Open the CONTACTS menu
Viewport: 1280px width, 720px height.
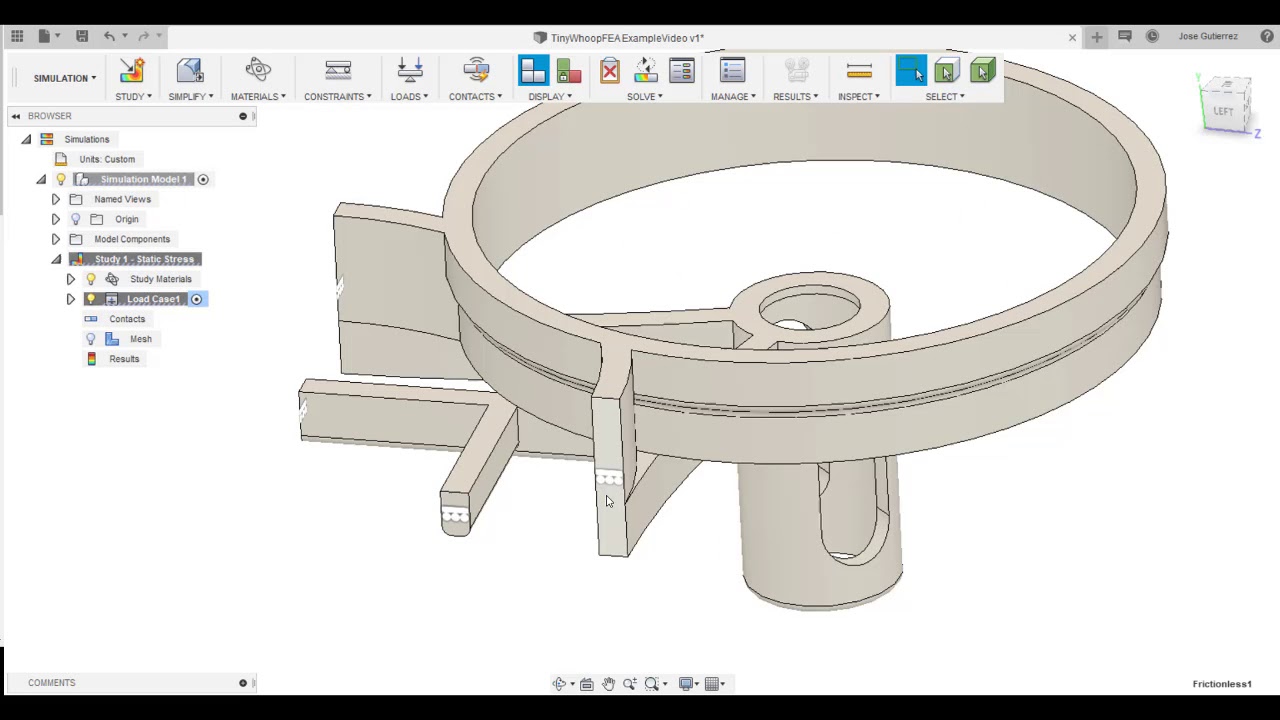pos(475,96)
